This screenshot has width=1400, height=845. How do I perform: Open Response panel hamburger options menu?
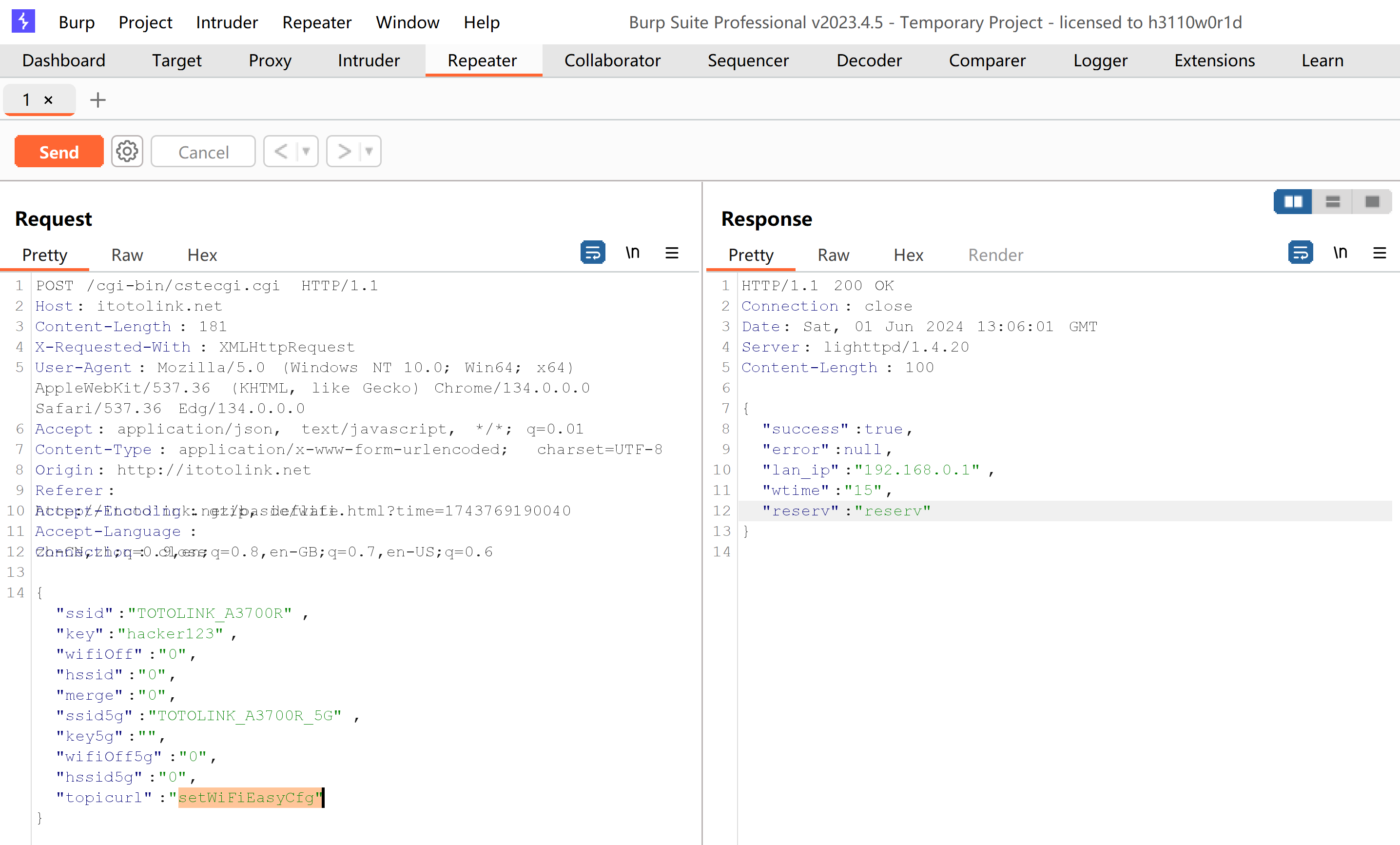(1380, 252)
